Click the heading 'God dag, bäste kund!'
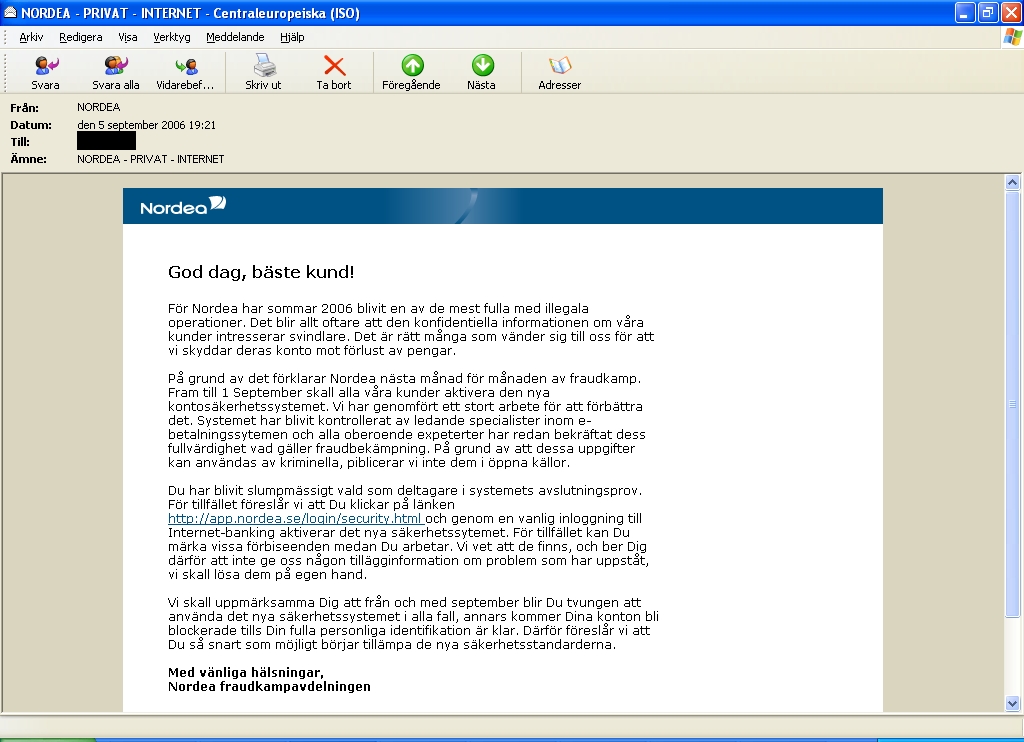 pyautogui.click(x=261, y=272)
